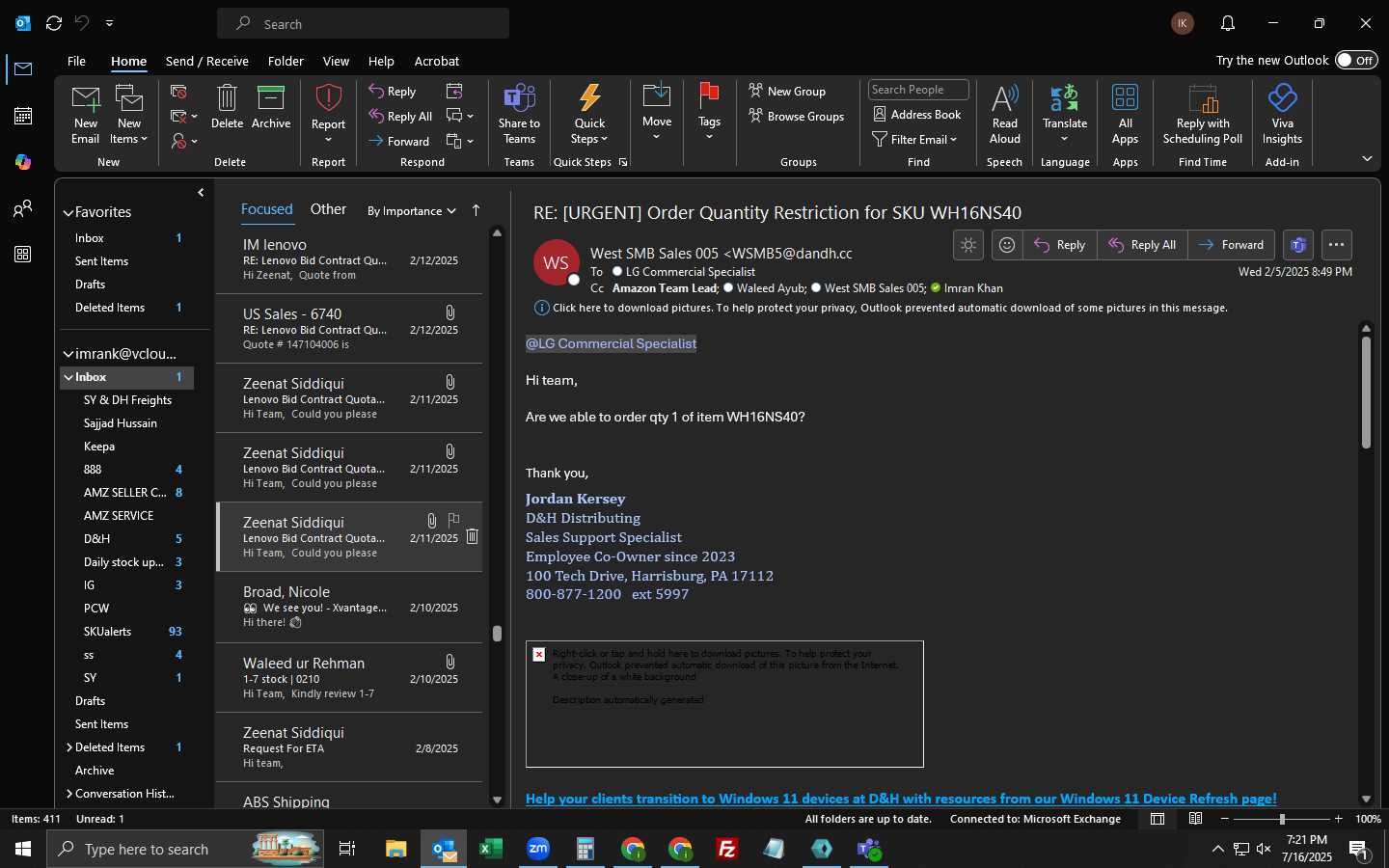Switch to Other inbox tab
The height and width of the screenshot is (868, 1389).
click(328, 209)
